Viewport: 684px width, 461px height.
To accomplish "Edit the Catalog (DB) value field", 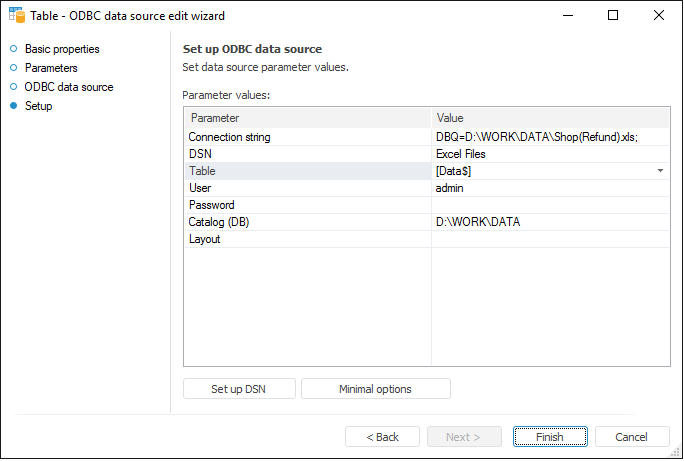I will tap(550, 222).
